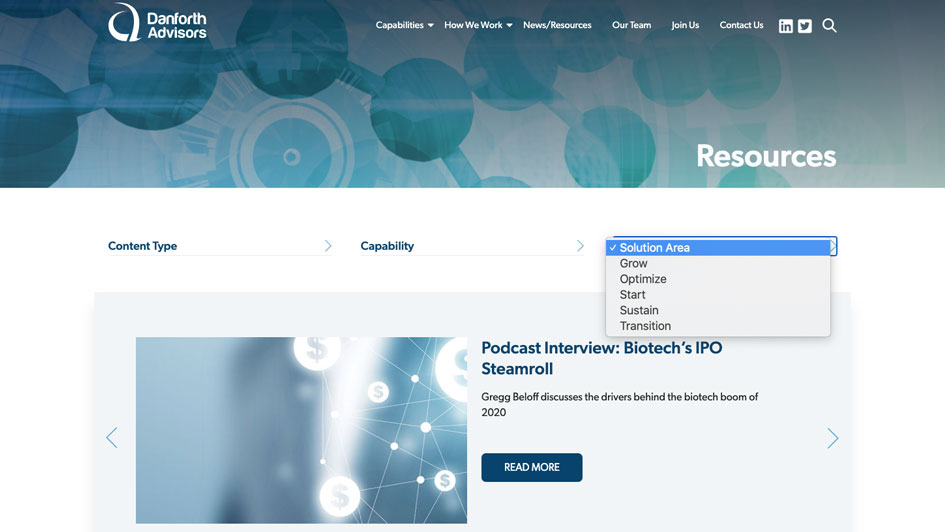Open the LinkedIn social icon
945x532 pixels.
click(x=786, y=26)
